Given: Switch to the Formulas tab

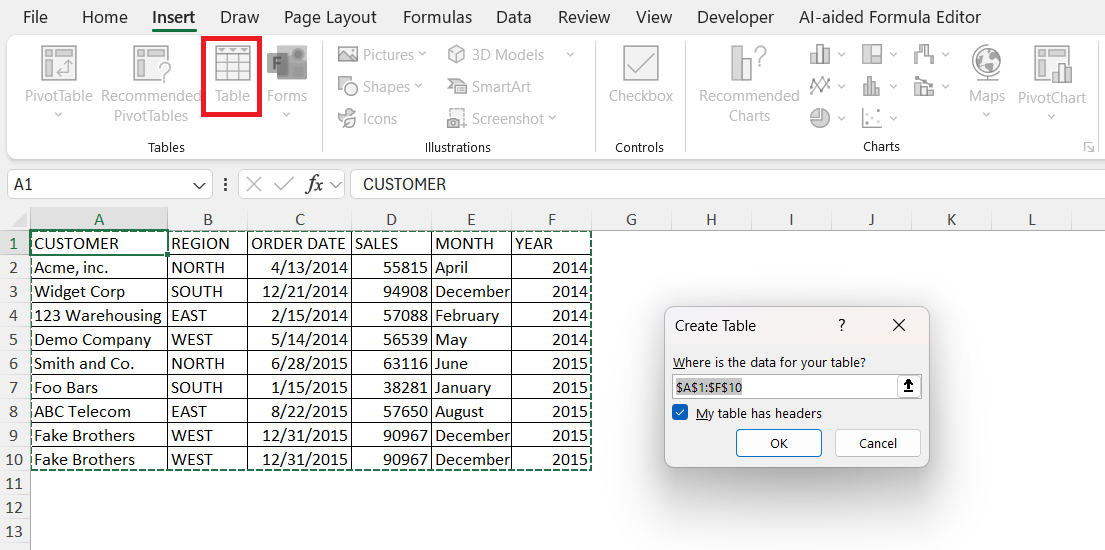Looking at the screenshot, I should click(440, 17).
